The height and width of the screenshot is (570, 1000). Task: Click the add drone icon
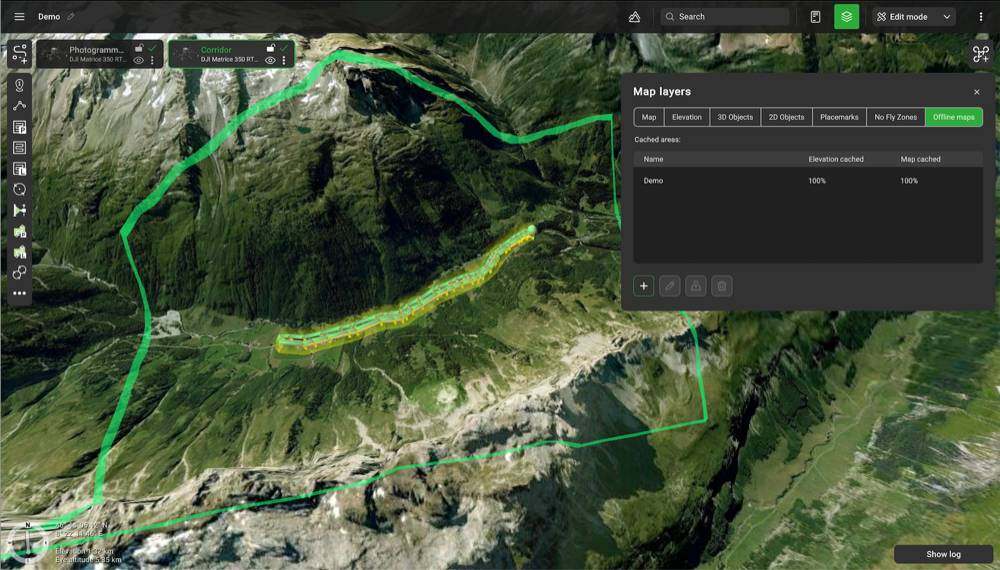tap(980, 54)
